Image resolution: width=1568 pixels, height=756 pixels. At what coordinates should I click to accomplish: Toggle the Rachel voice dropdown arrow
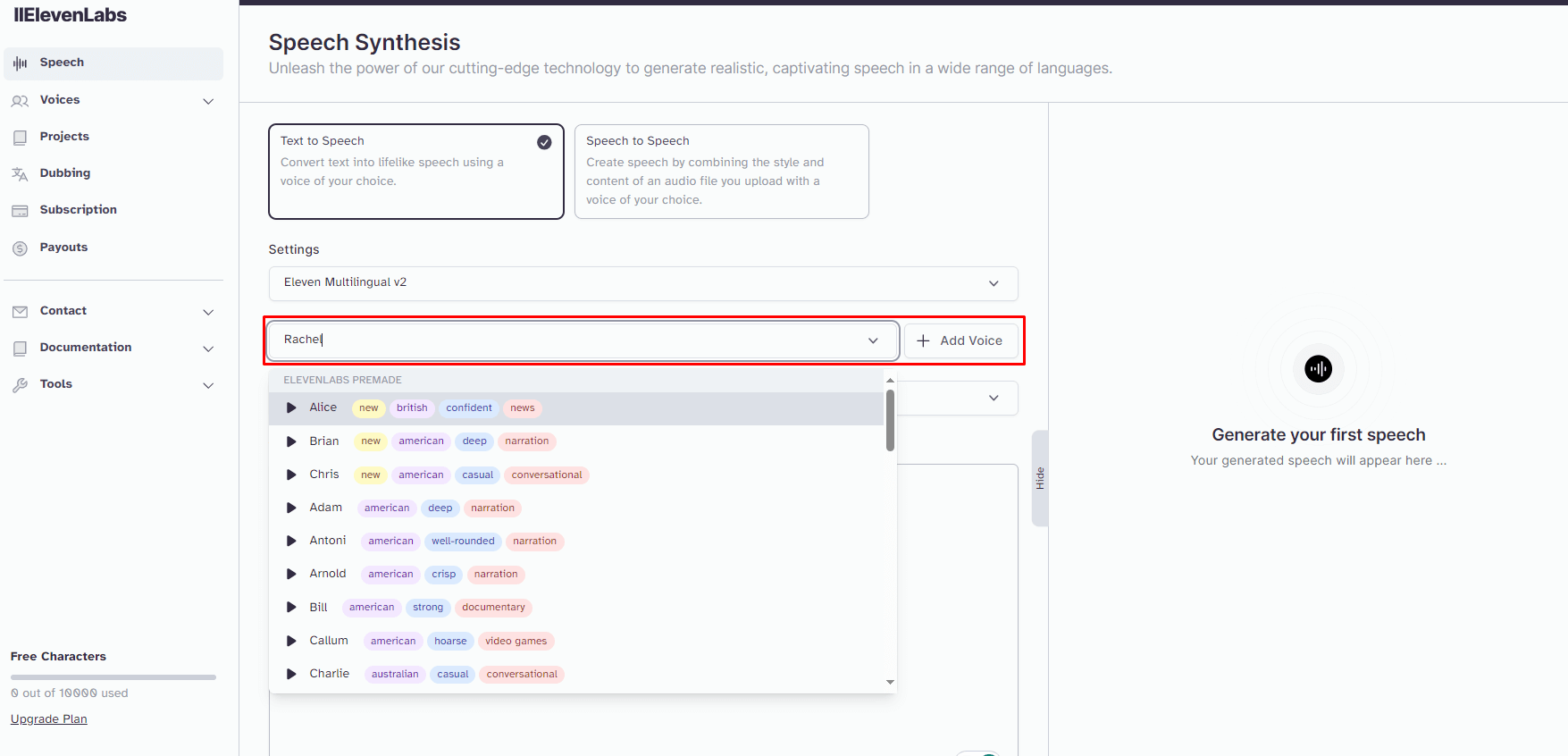click(873, 340)
